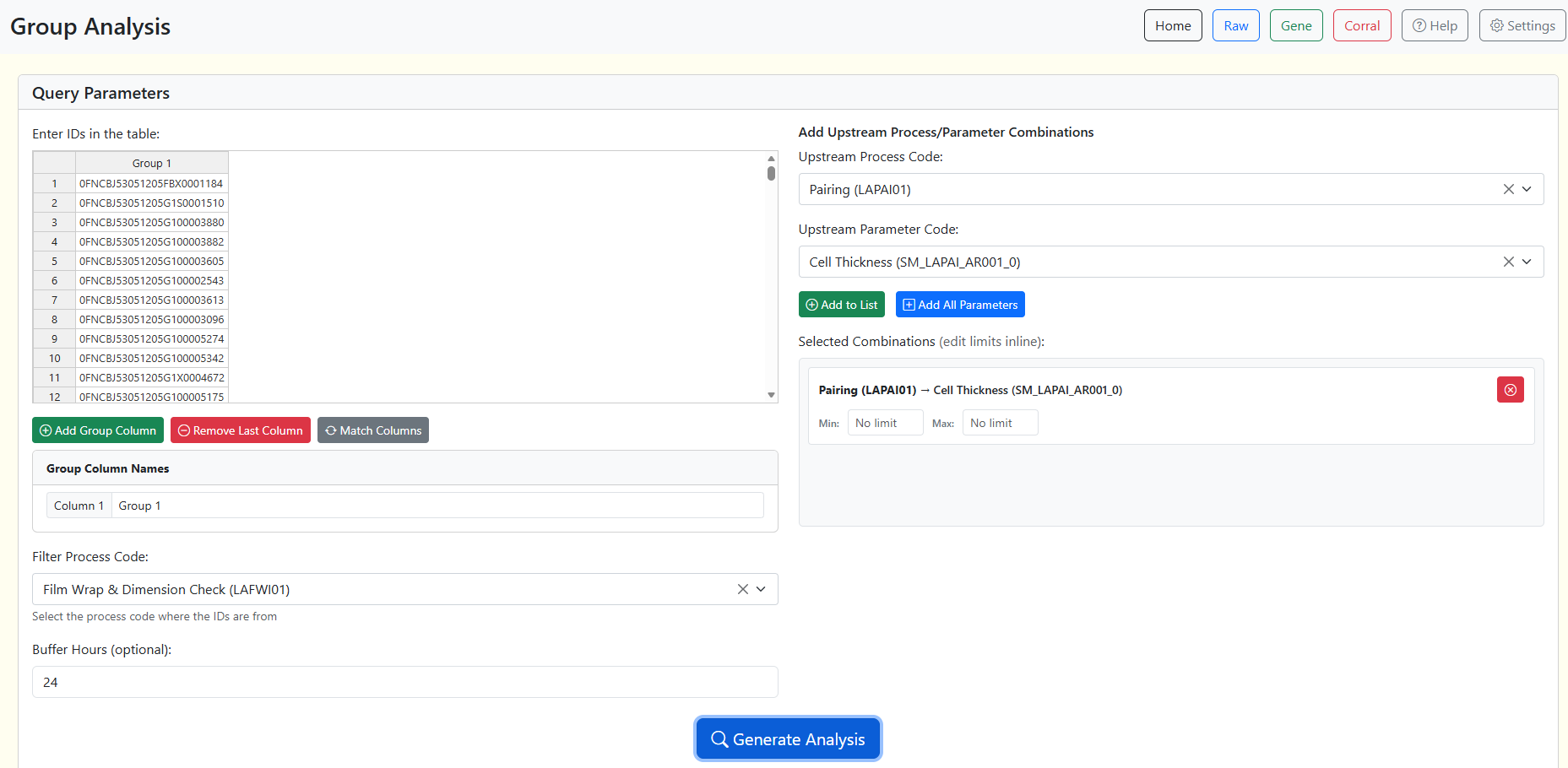1568x768 pixels.
Task: Click the question mark Help icon
Action: point(1421,25)
